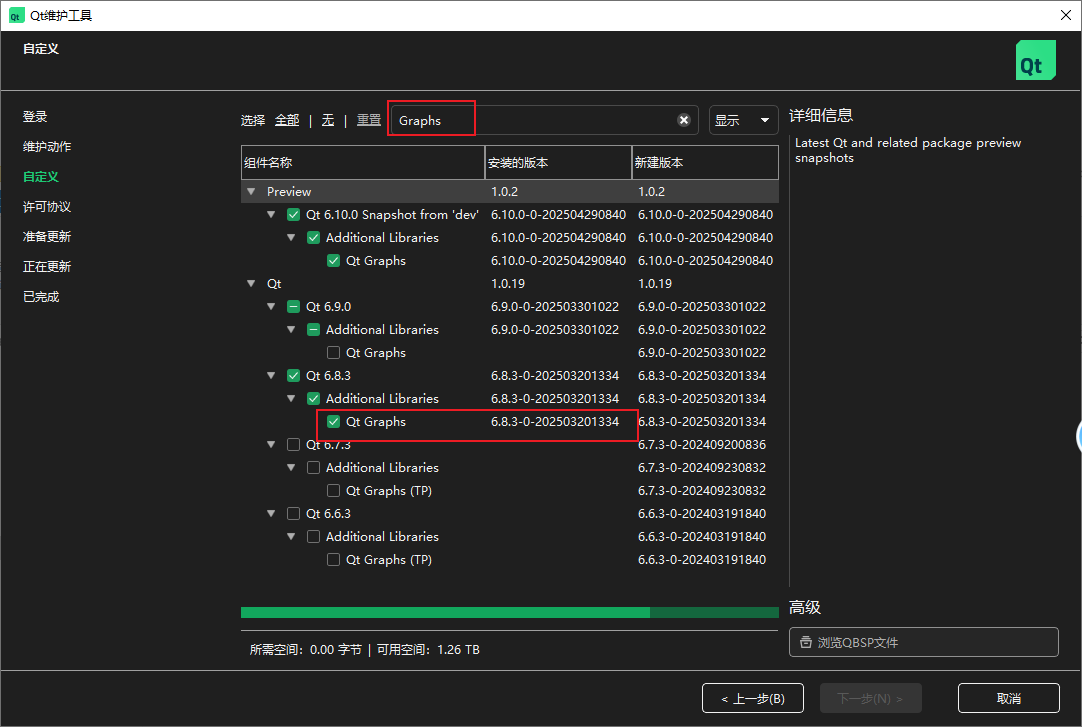Check the Qt 6.7.3 checkbox
1082x727 pixels.
point(293,445)
